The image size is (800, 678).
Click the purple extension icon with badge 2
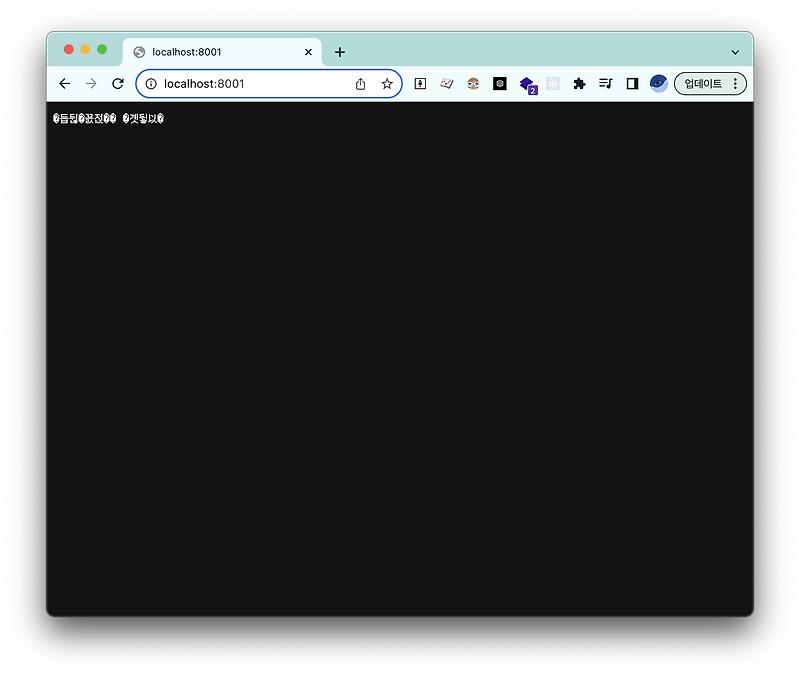527,84
